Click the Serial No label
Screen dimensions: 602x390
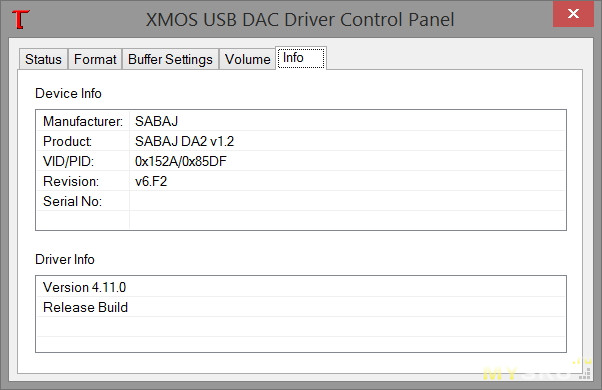point(73,201)
